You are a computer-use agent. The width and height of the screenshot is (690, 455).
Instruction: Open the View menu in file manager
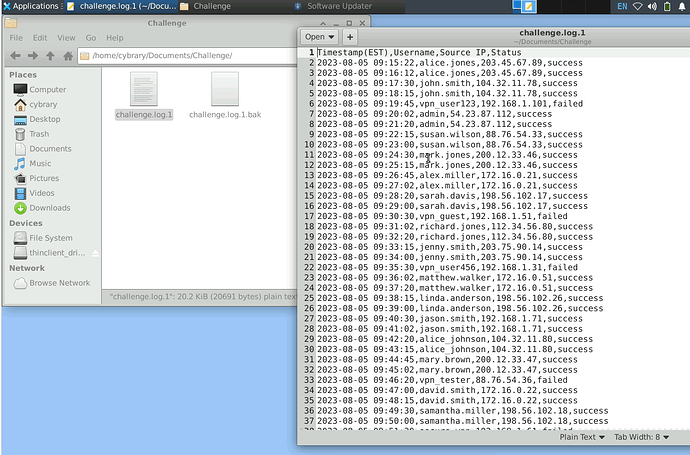click(x=65, y=38)
